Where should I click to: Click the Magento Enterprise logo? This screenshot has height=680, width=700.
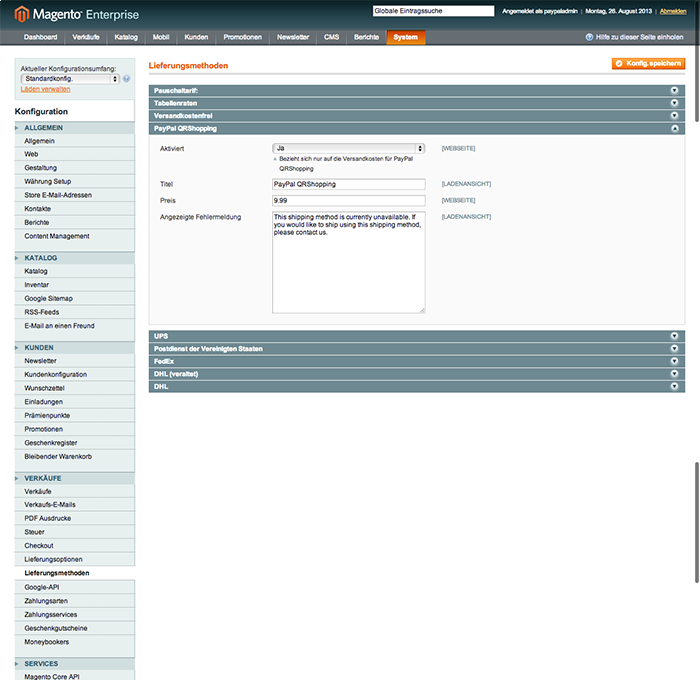(x=76, y=14)
